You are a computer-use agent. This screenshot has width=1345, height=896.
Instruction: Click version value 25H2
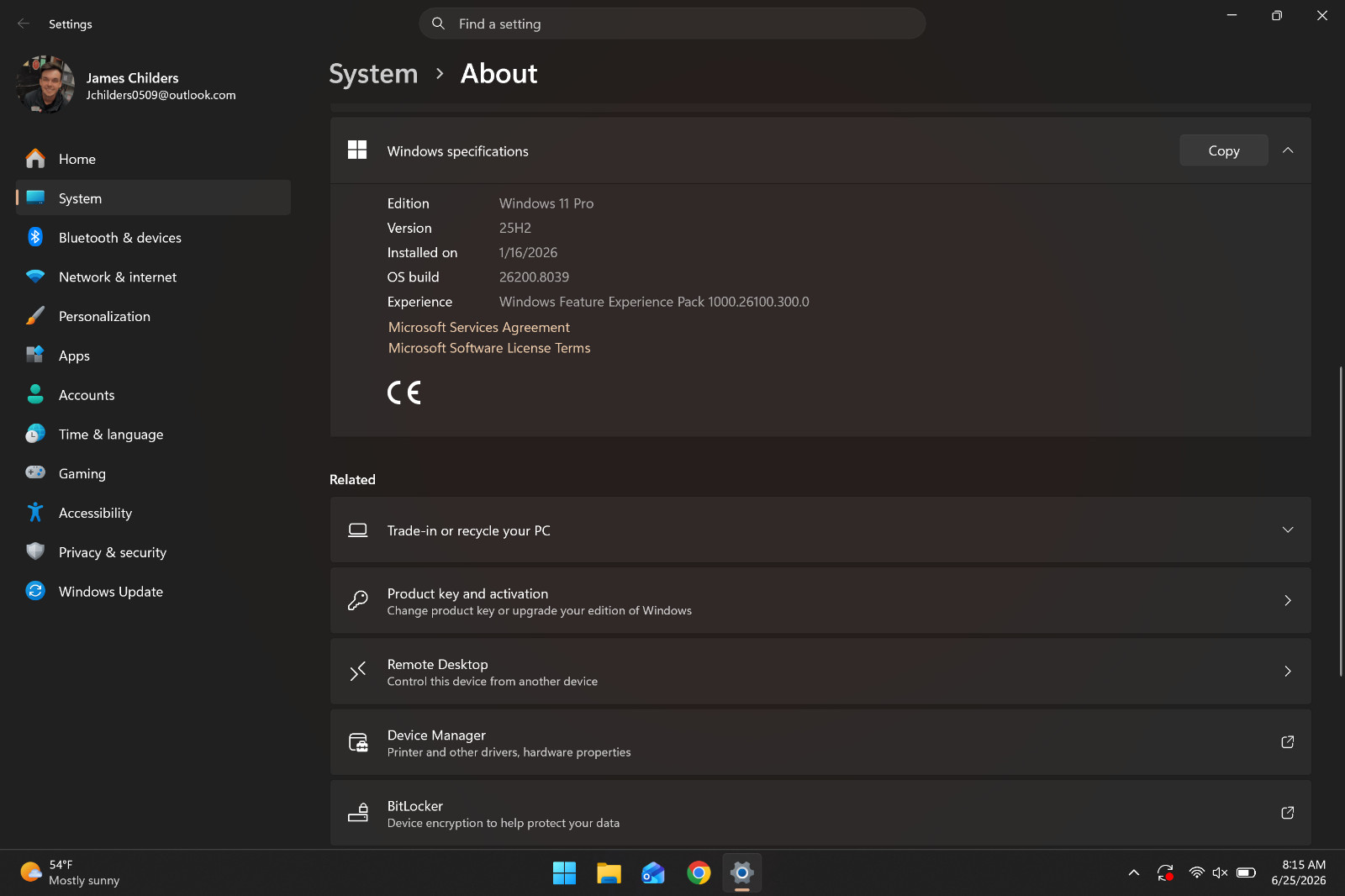(515, 228)
